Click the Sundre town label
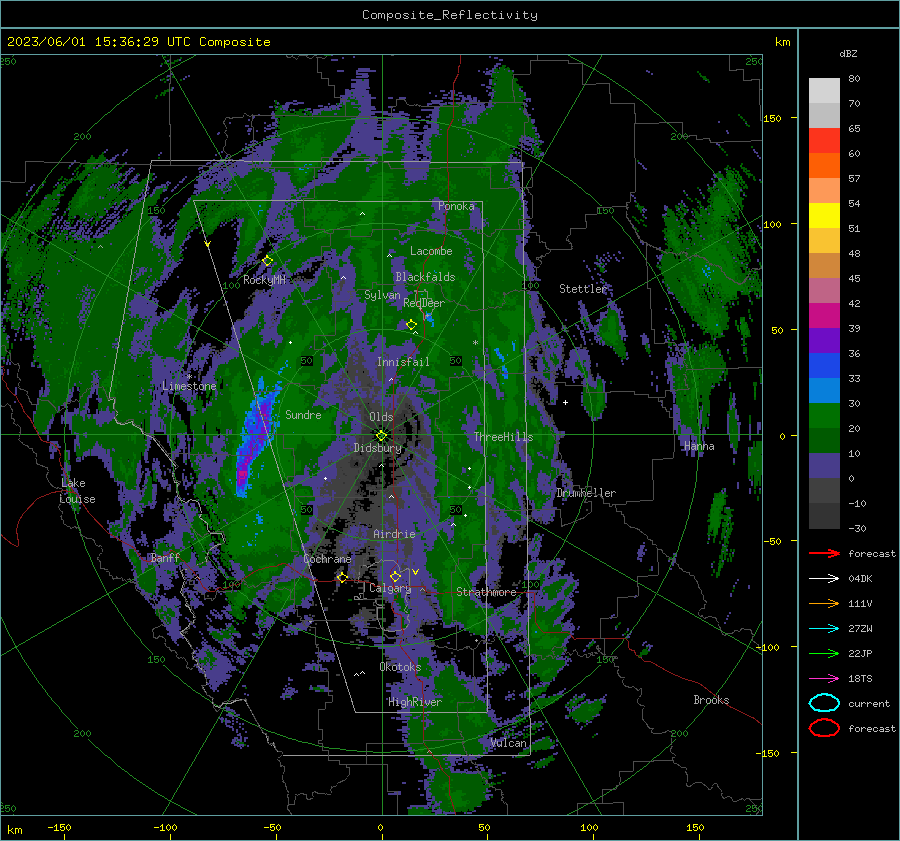This screenshot has width=900, height=841. 303,414
